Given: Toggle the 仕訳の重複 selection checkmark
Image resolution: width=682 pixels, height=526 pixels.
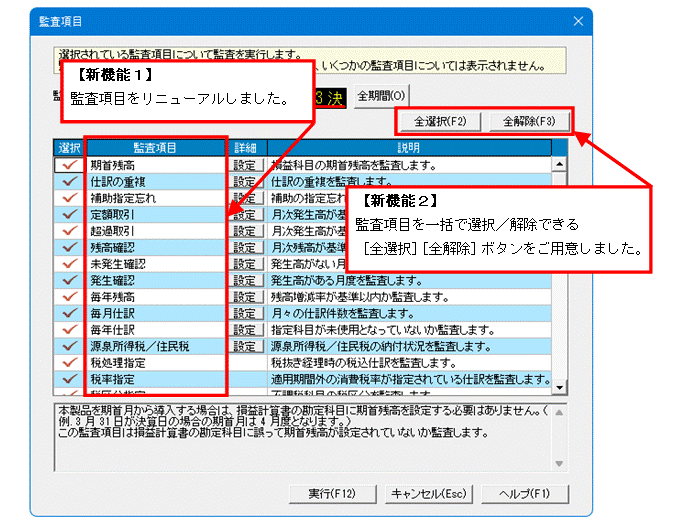Looking at the screenshot, I should pos(69,182).
